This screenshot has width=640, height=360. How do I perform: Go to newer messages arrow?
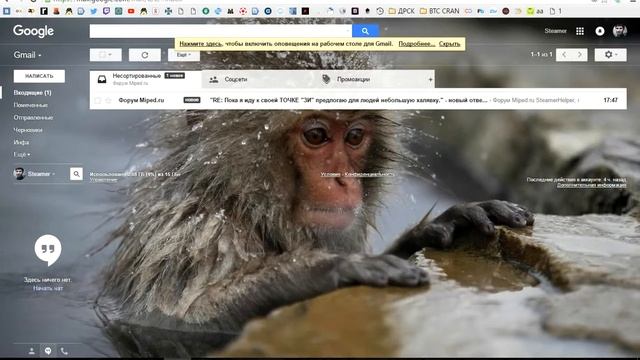tap(564, 55)
